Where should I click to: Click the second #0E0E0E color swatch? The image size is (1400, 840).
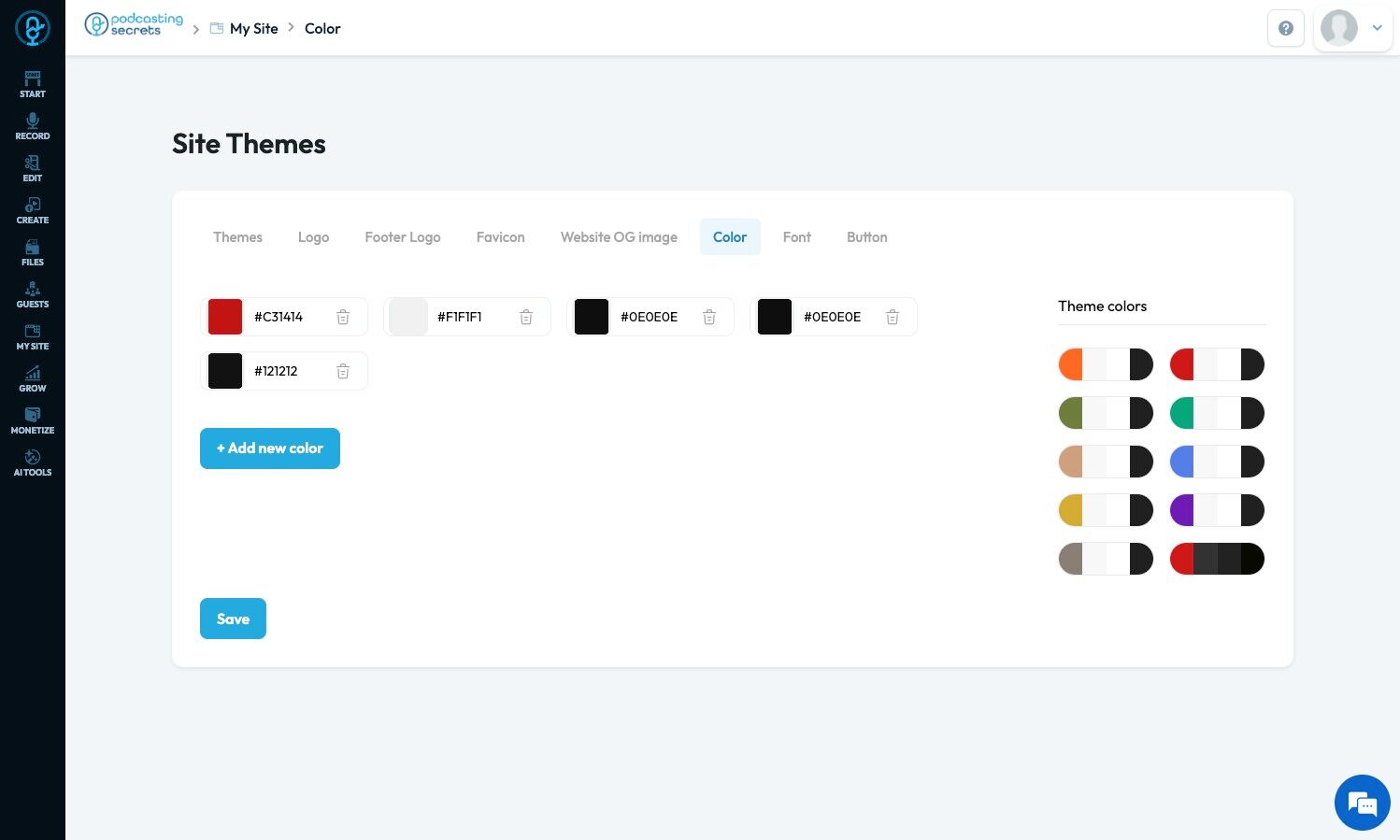pyautogui.click(x=775, y=317)
